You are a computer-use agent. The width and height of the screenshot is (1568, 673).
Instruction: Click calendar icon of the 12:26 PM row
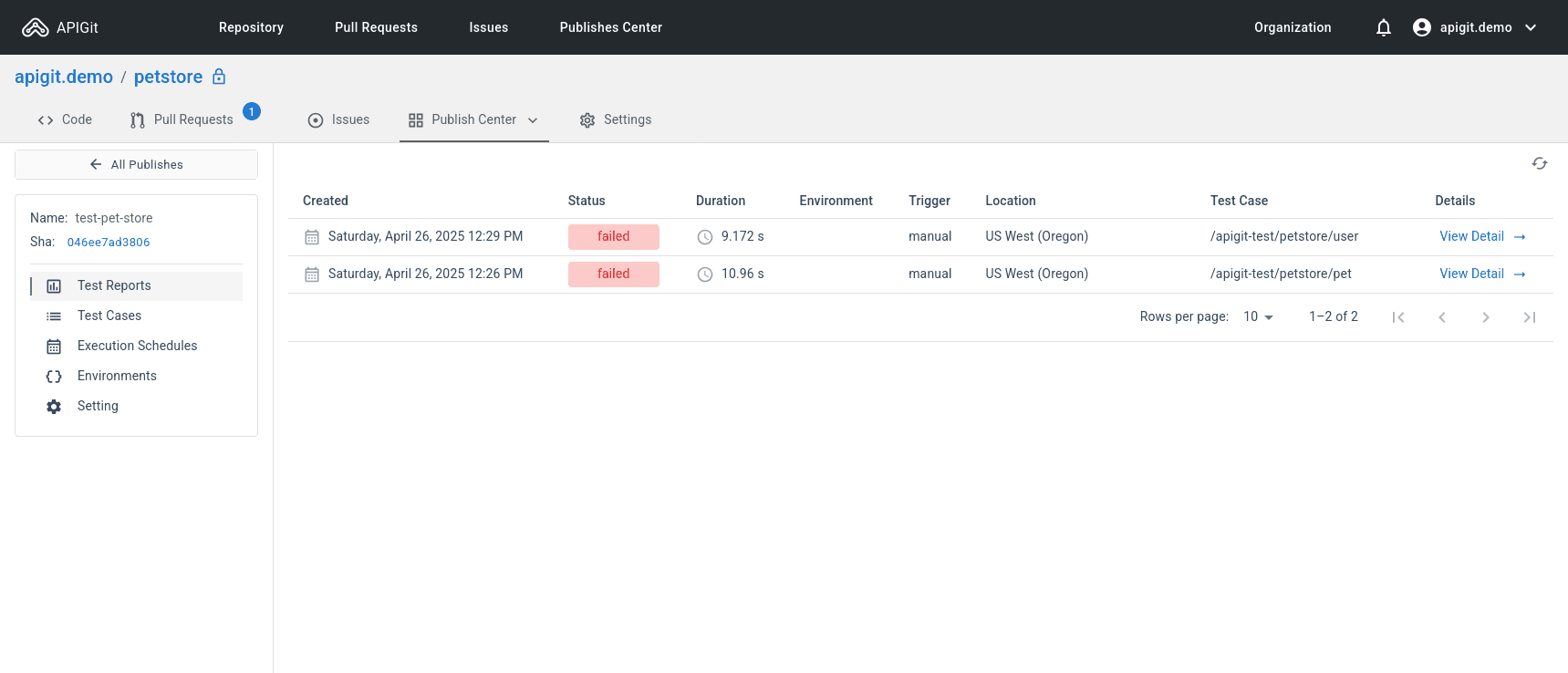click(x=312, y=274)
